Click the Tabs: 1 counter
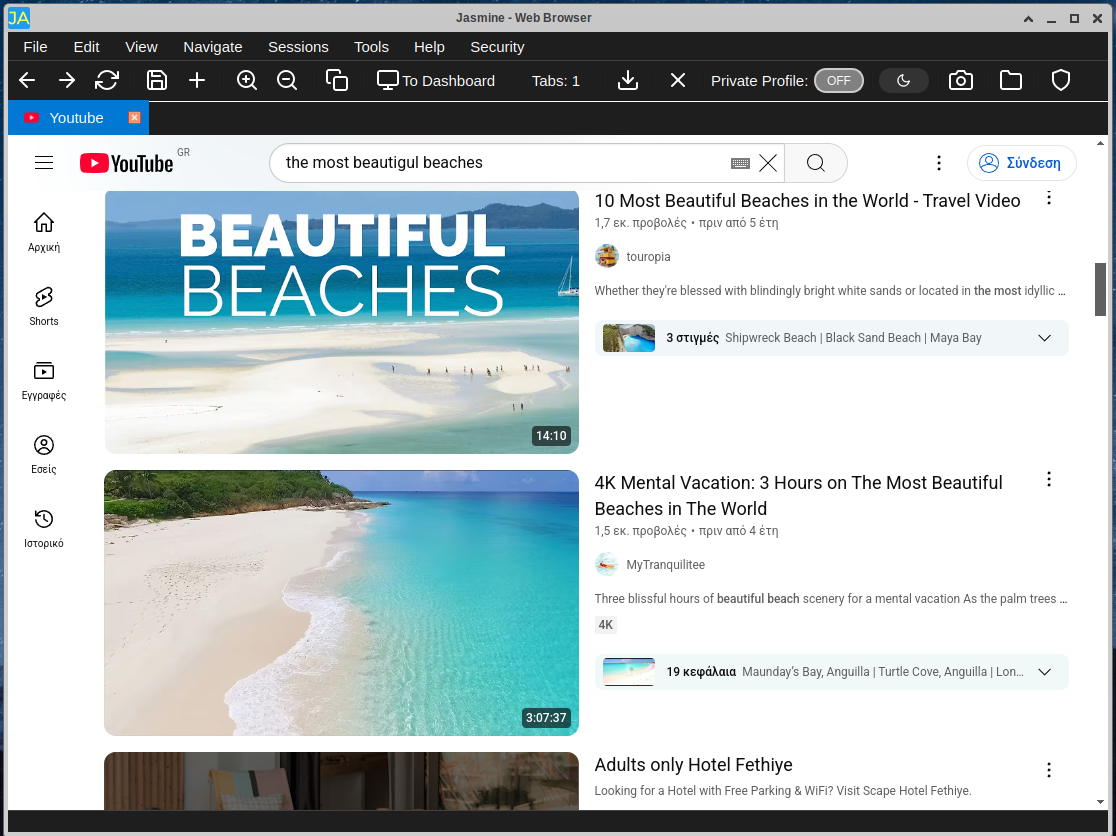Image resolution: width=1116 pixels, height=836 pixels. pyautogui.click(x=556, y=81)
